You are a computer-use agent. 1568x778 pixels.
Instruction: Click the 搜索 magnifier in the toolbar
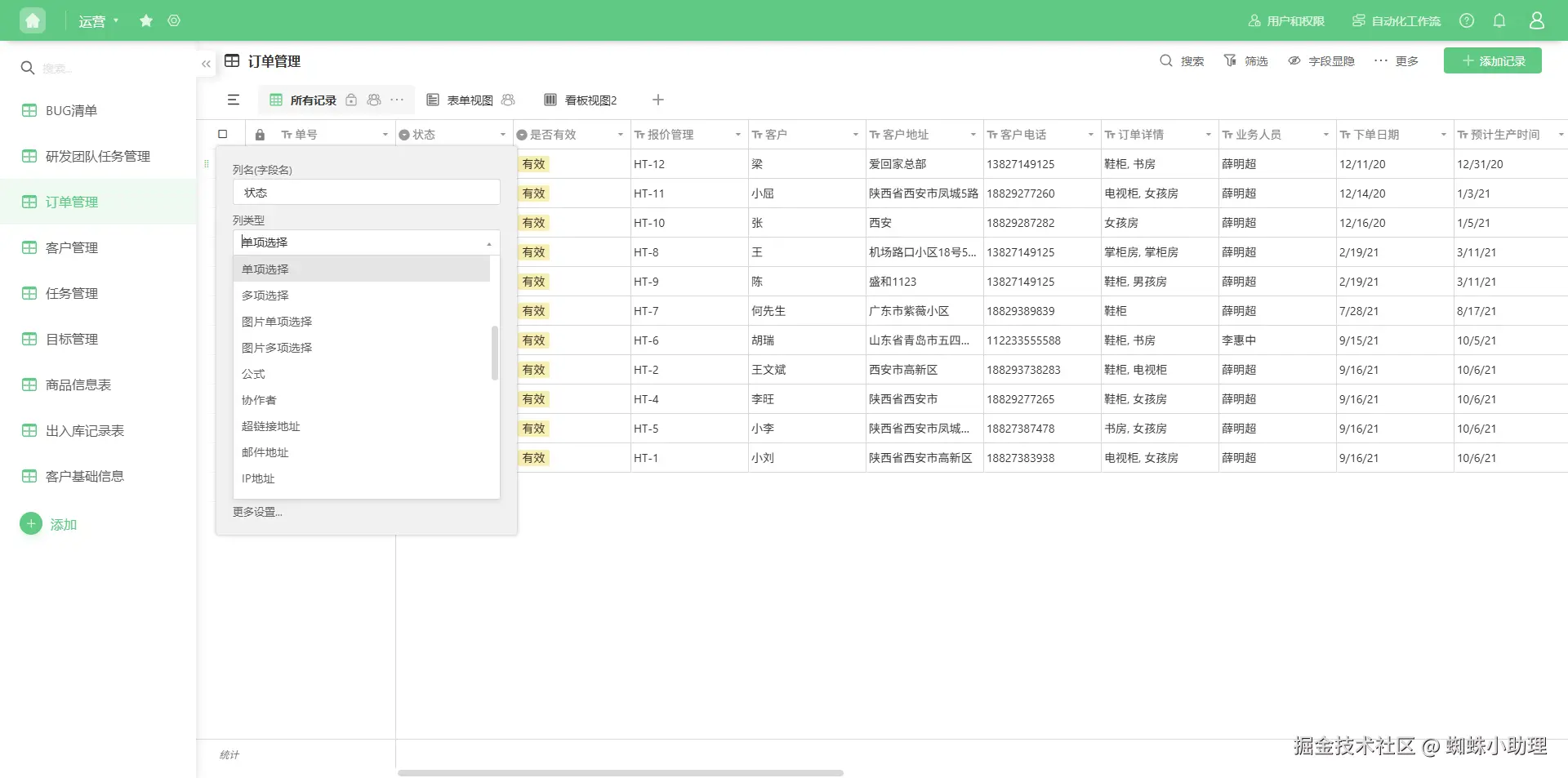[x=1166, y=60]
